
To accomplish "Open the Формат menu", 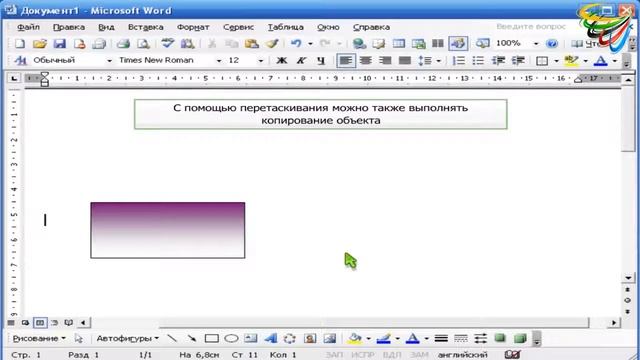I will [x=193, y=27].
